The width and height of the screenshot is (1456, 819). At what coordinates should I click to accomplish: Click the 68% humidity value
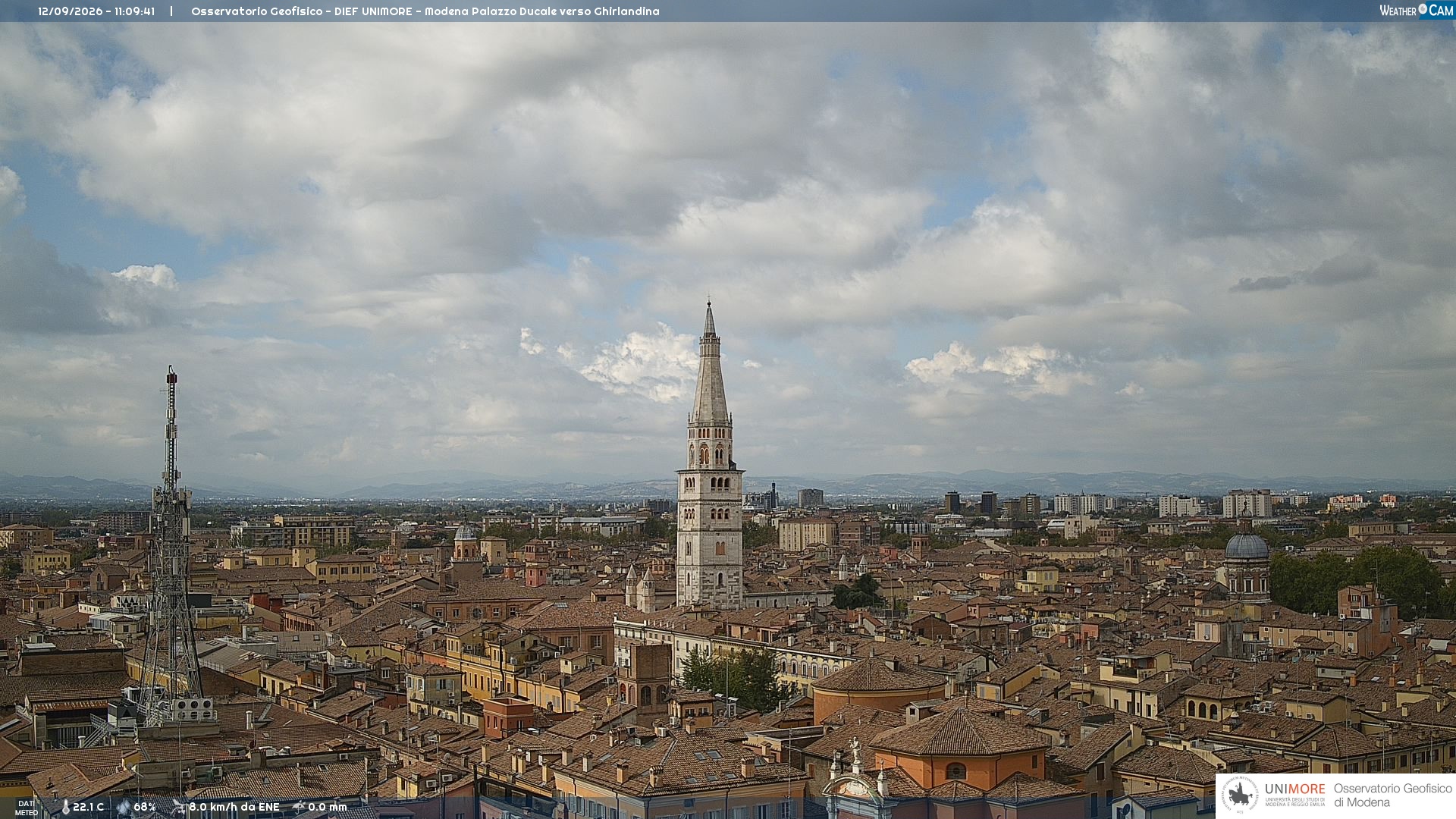[145, 807]
